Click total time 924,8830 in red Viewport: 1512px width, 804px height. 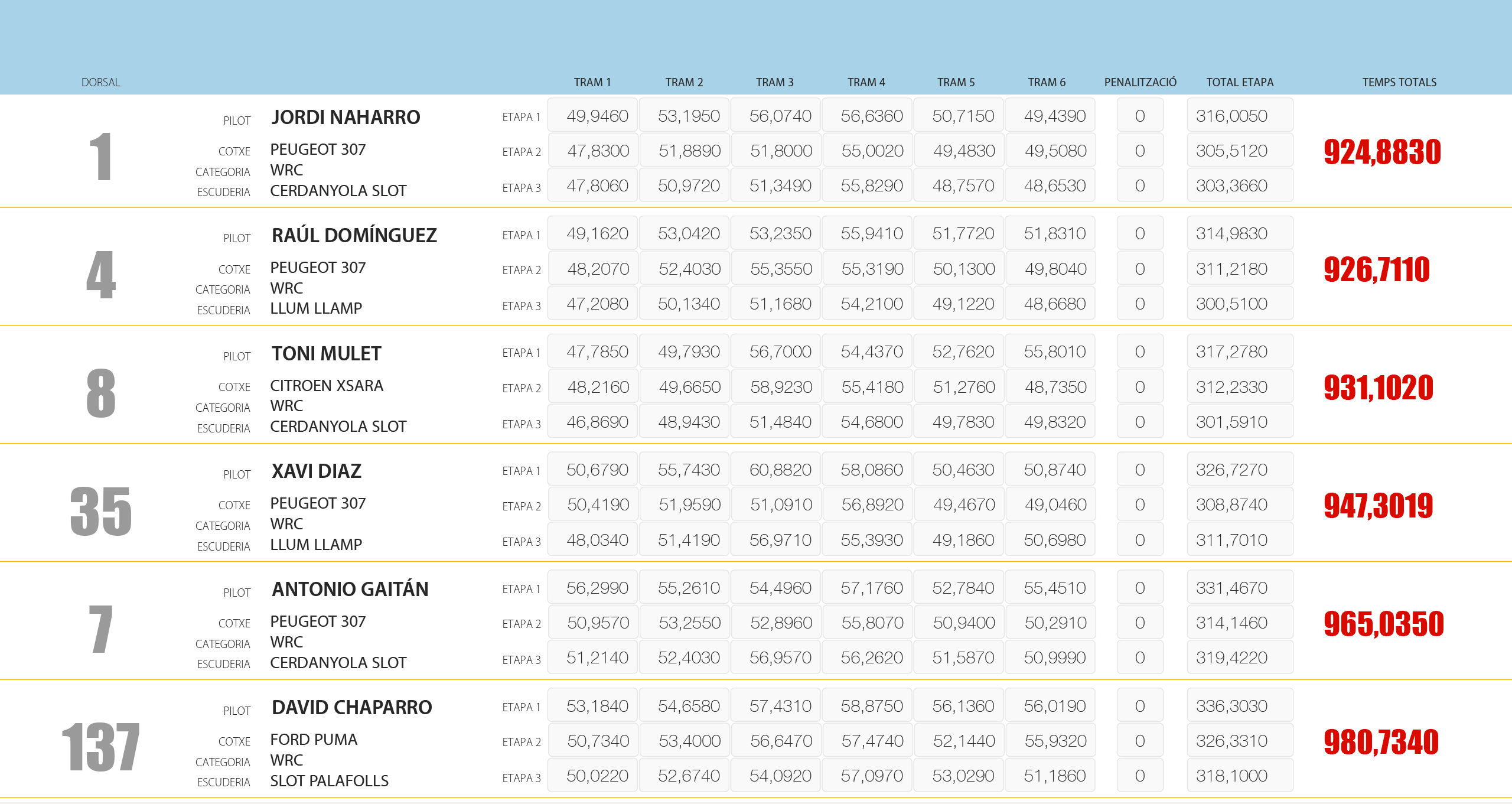pos(1382,152)
